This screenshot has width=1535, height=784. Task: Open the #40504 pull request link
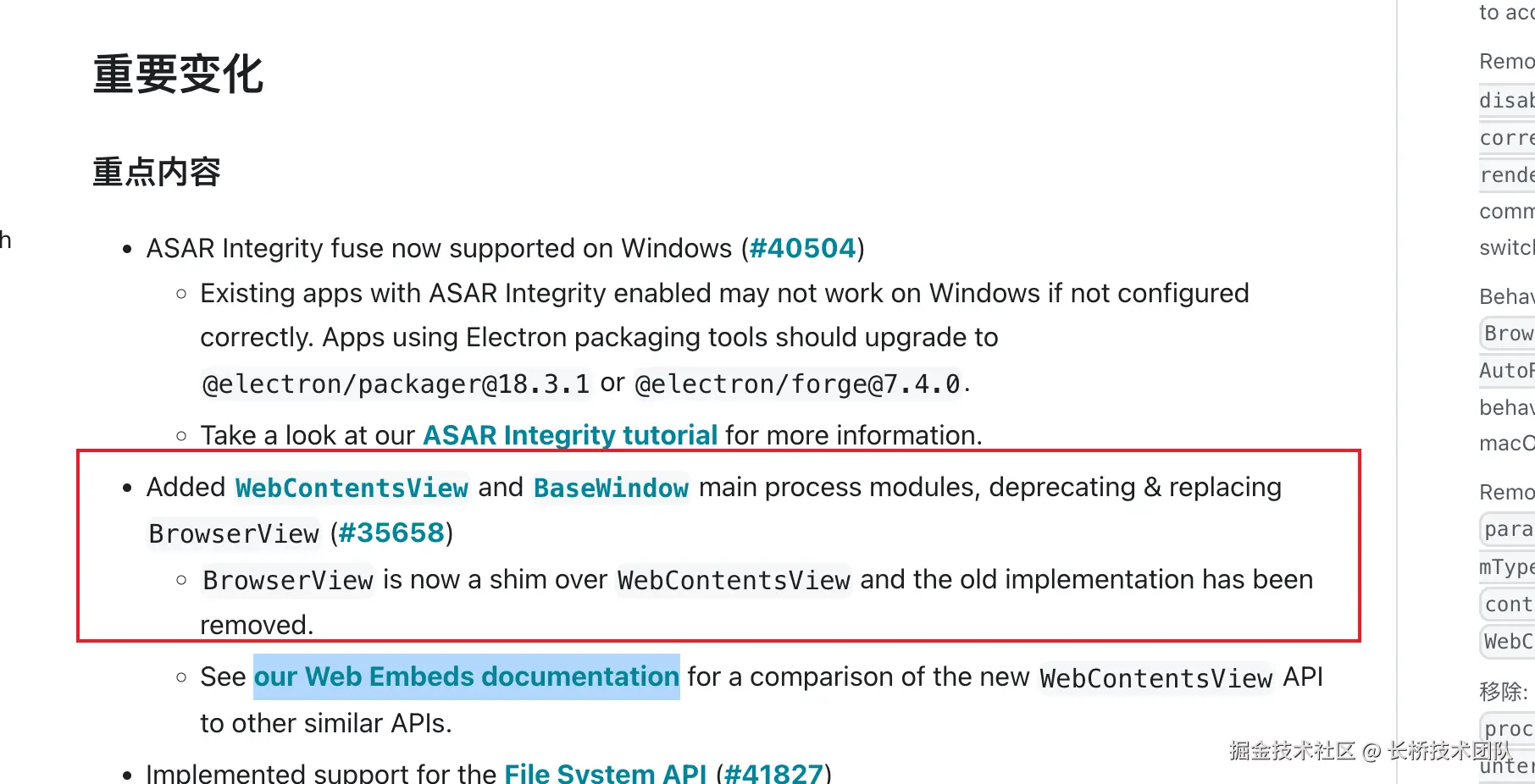tap(802, 248)
